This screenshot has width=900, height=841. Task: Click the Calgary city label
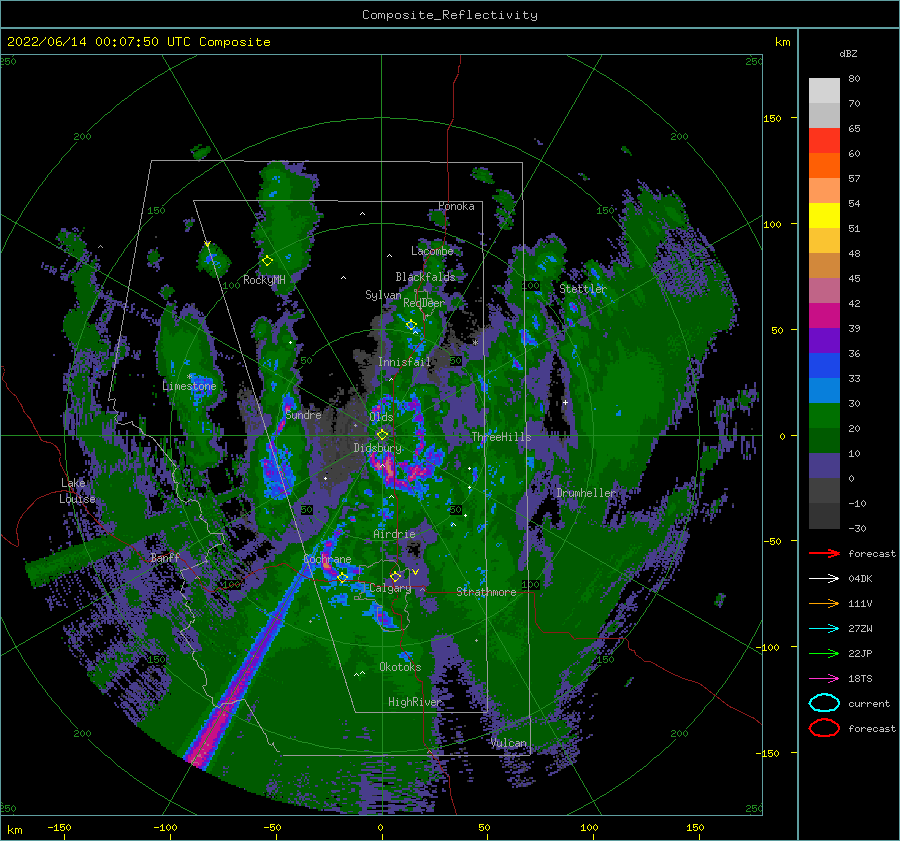(x=390, y=588)
